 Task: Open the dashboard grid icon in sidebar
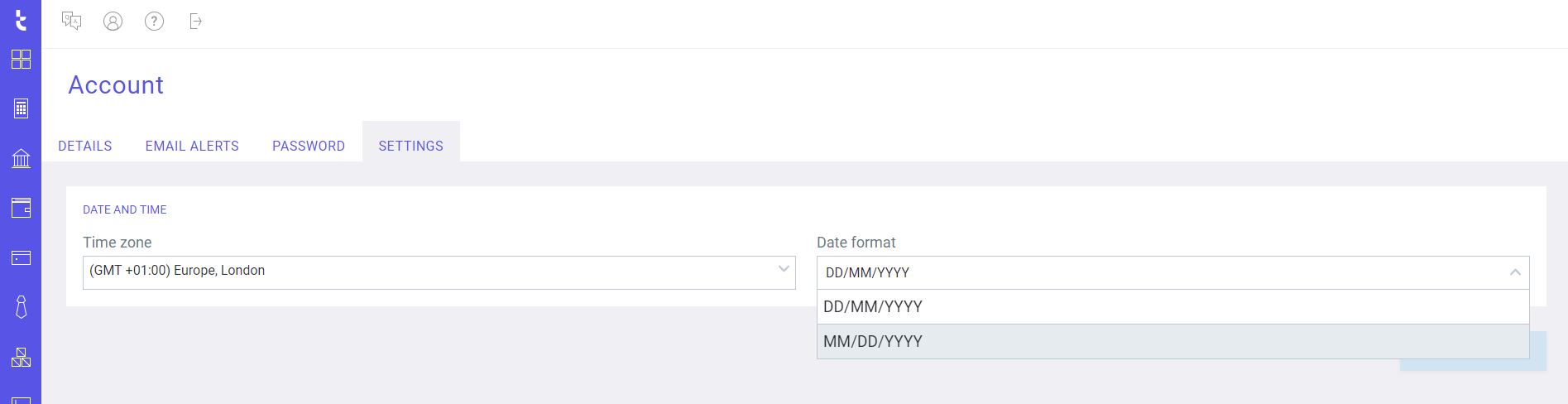click(x=21, y=59)
